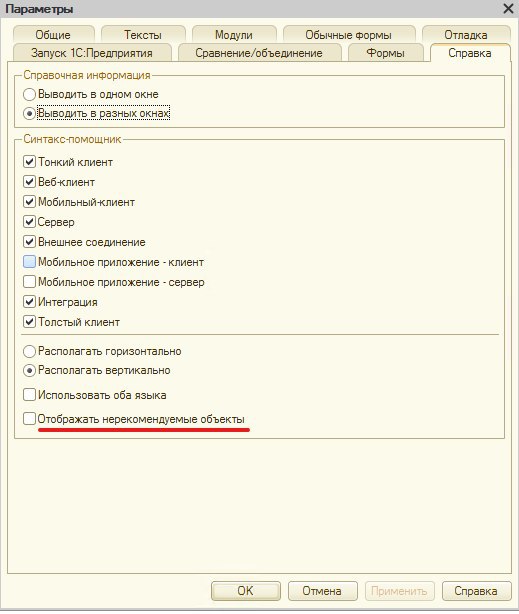Uncheck the Толстый клиент checkbox
Viewport: 519px width, 614px height.
tap(29, 321)
